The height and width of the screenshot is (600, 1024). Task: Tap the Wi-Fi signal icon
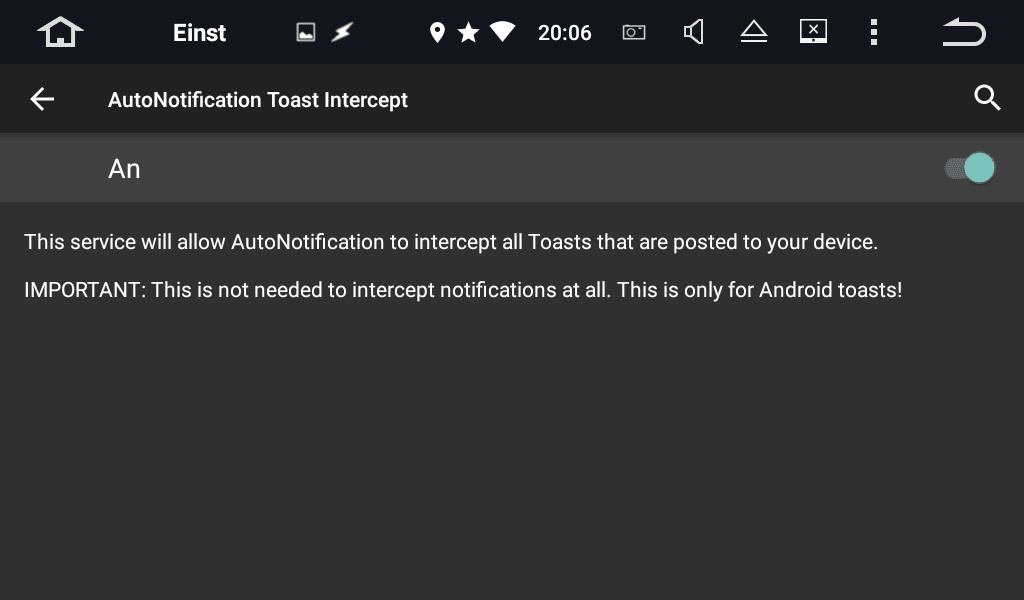[x=502, y=31]
